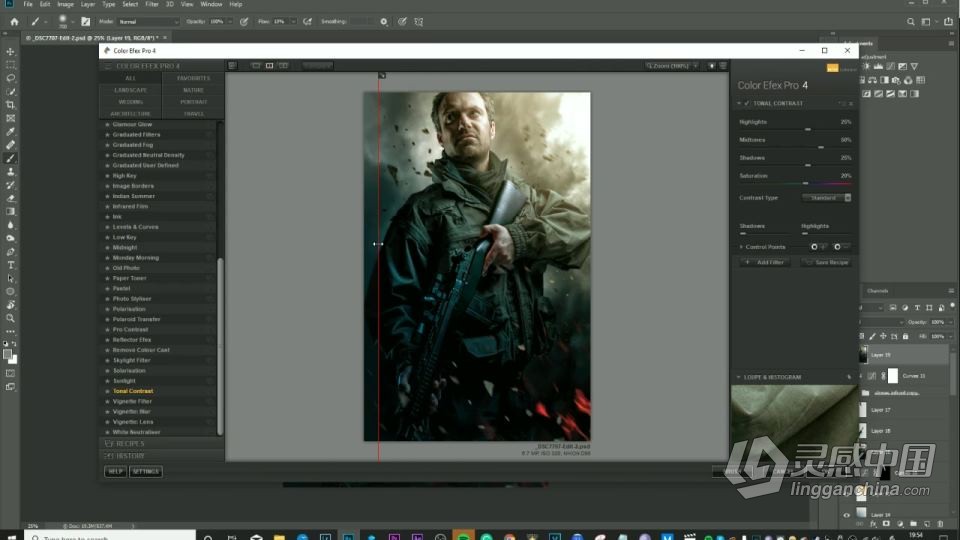Open the Filter menu

click(152, 4)
